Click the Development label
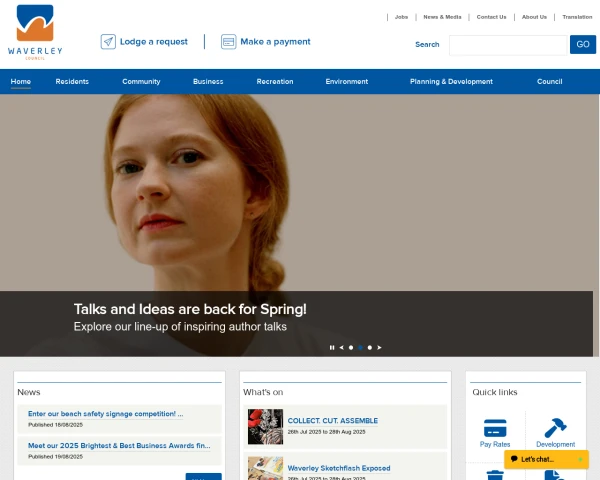This screenshot has height=480, width=600. coord(555,444)
